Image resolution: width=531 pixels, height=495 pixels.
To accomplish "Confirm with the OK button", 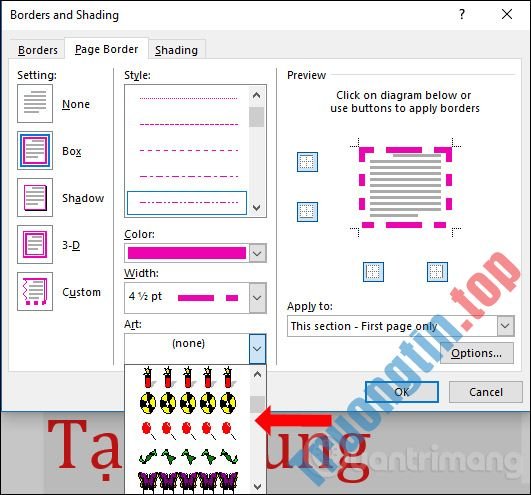I will [x=402, y=392].
